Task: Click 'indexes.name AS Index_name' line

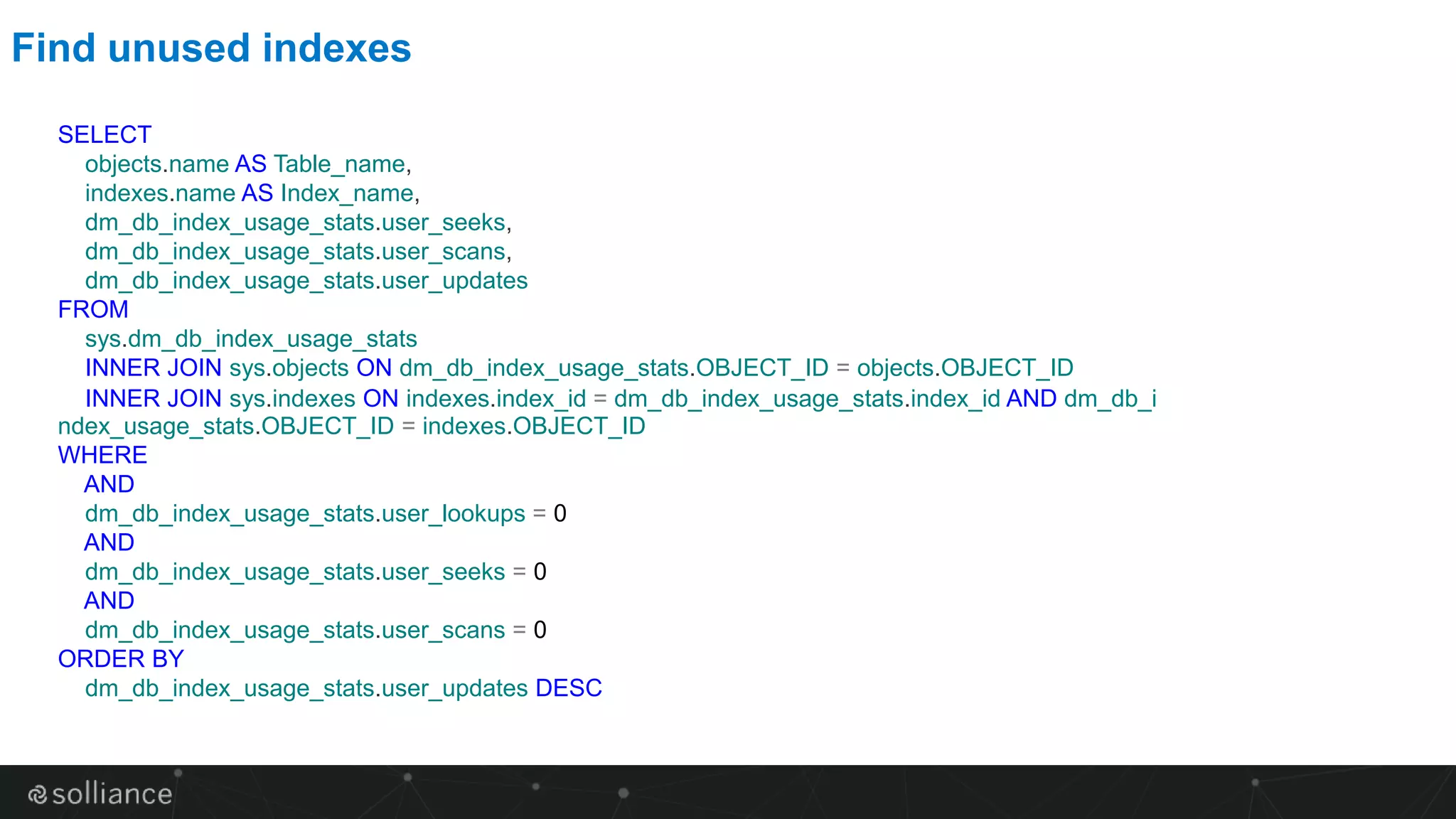Action: pyautogui.click(x=252, y=193)
